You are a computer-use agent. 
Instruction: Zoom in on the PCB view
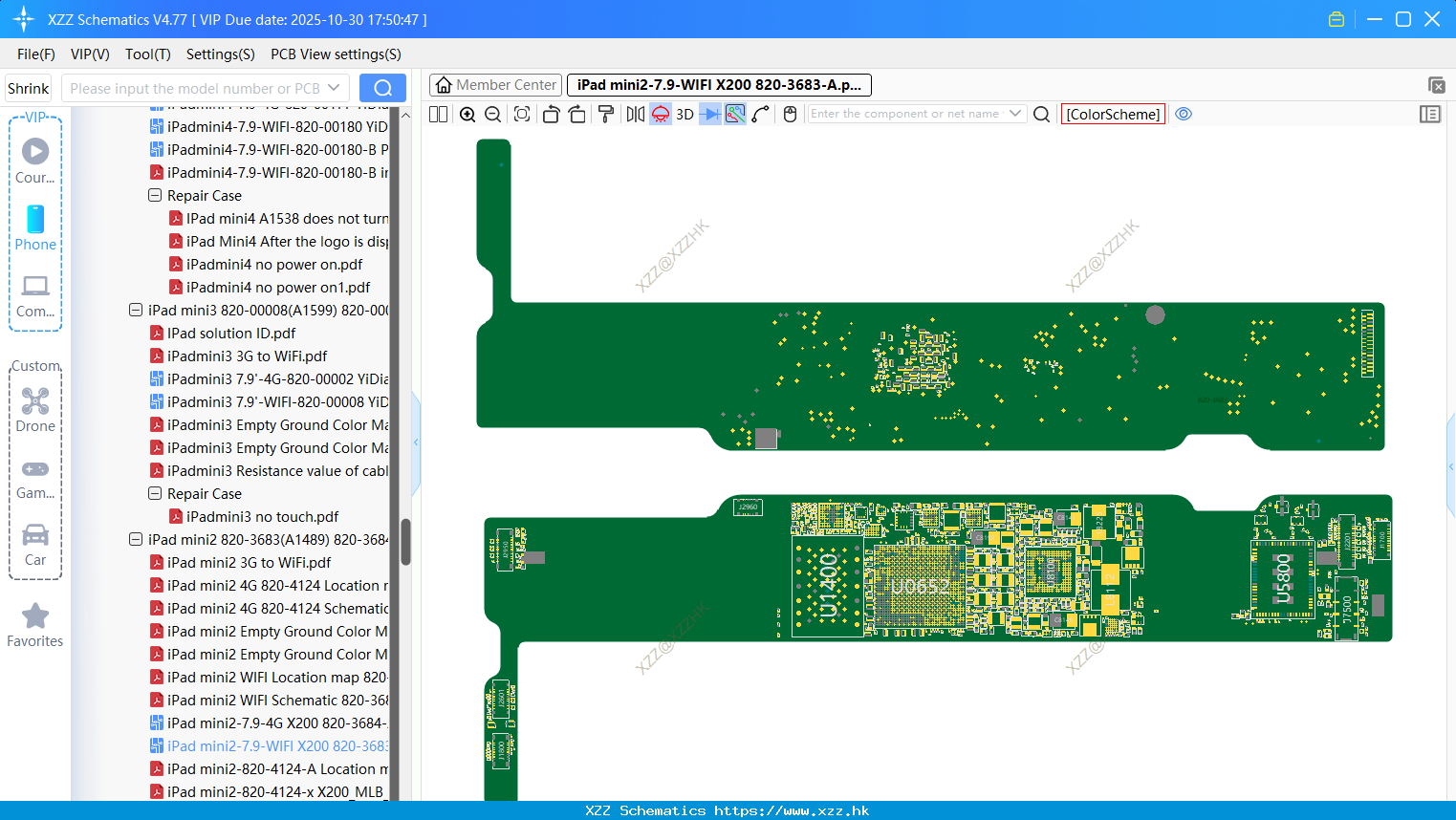tap(467, 114)
